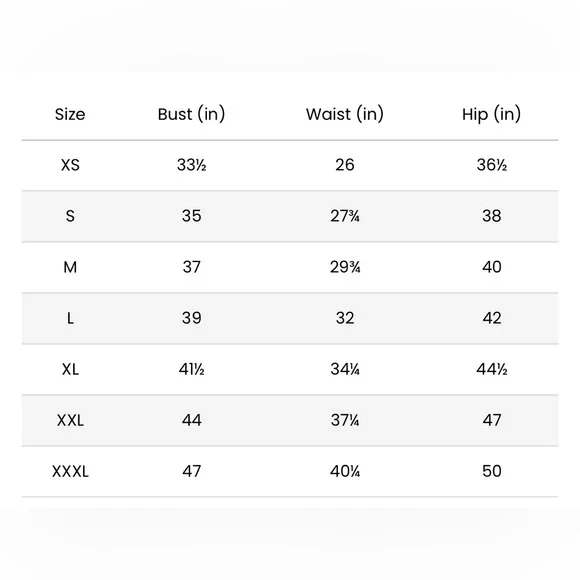Click the Waist (in) column header

(345, 114)
